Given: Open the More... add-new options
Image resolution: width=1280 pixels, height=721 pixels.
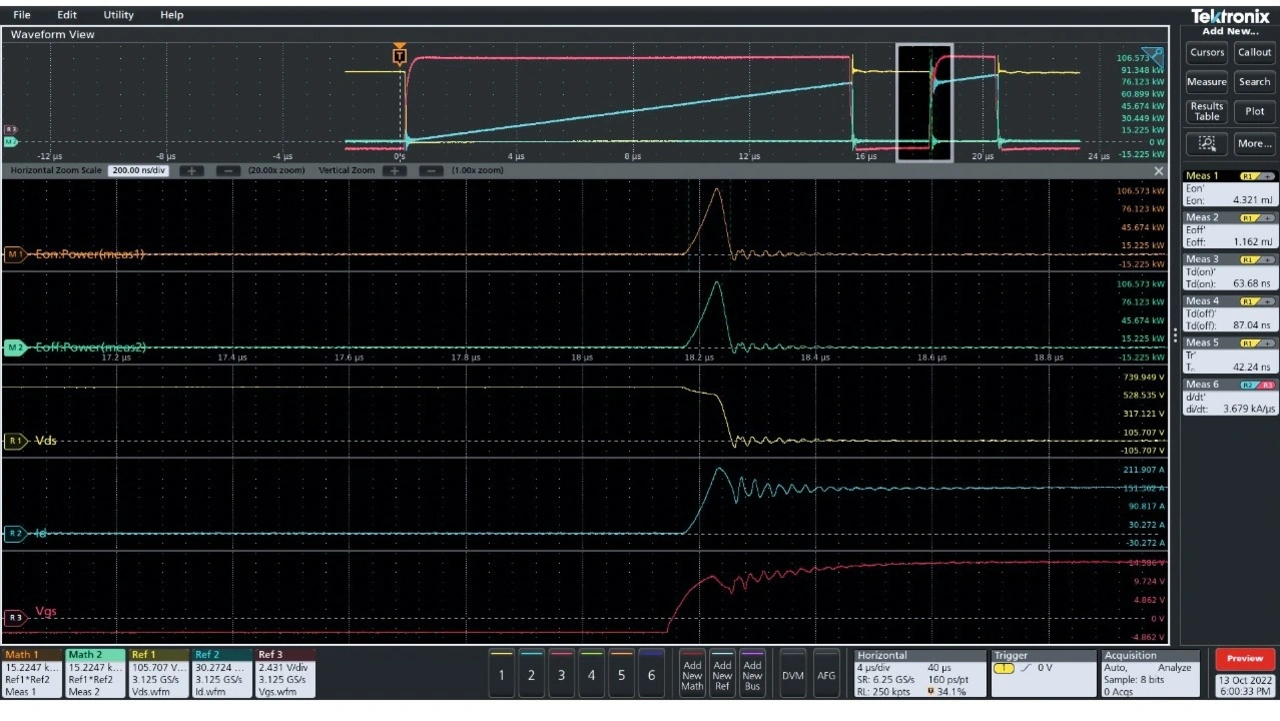Looking at the screenshot, I should coord(1254,143).
